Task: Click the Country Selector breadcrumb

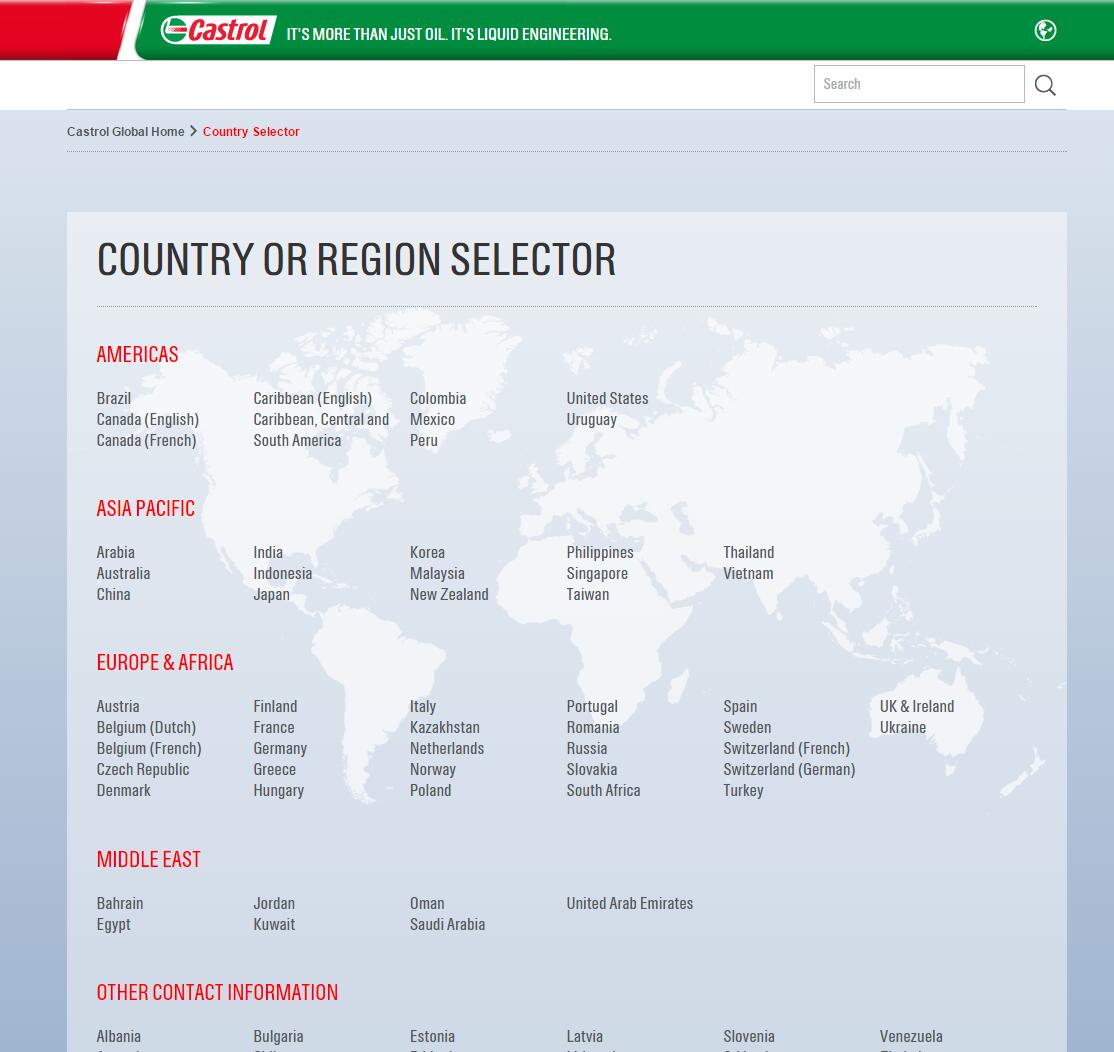Action: [x=251, y=131]
